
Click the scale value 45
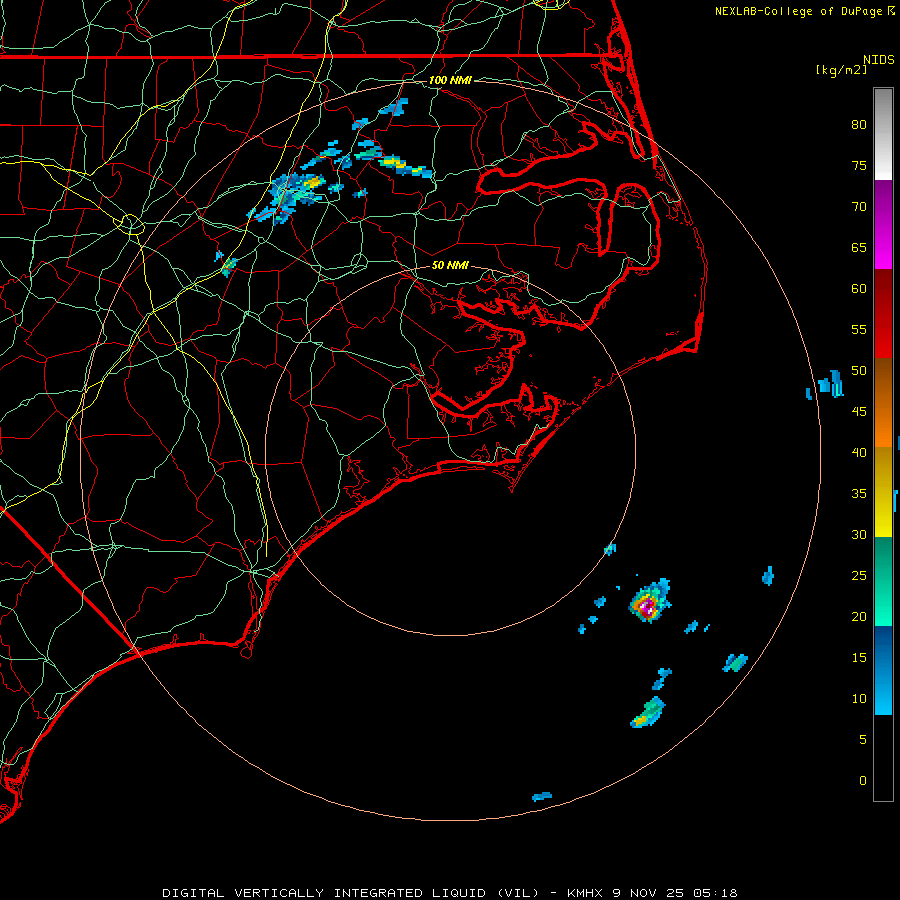point(859,412)
